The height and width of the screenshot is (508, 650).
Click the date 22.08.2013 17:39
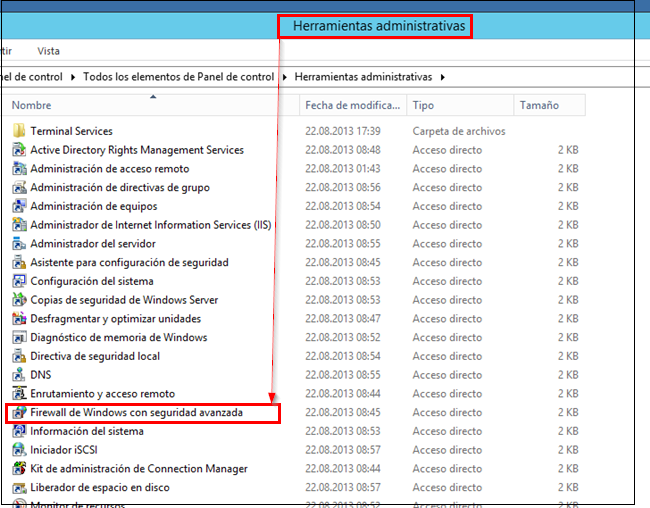click(x=343, y=131)
